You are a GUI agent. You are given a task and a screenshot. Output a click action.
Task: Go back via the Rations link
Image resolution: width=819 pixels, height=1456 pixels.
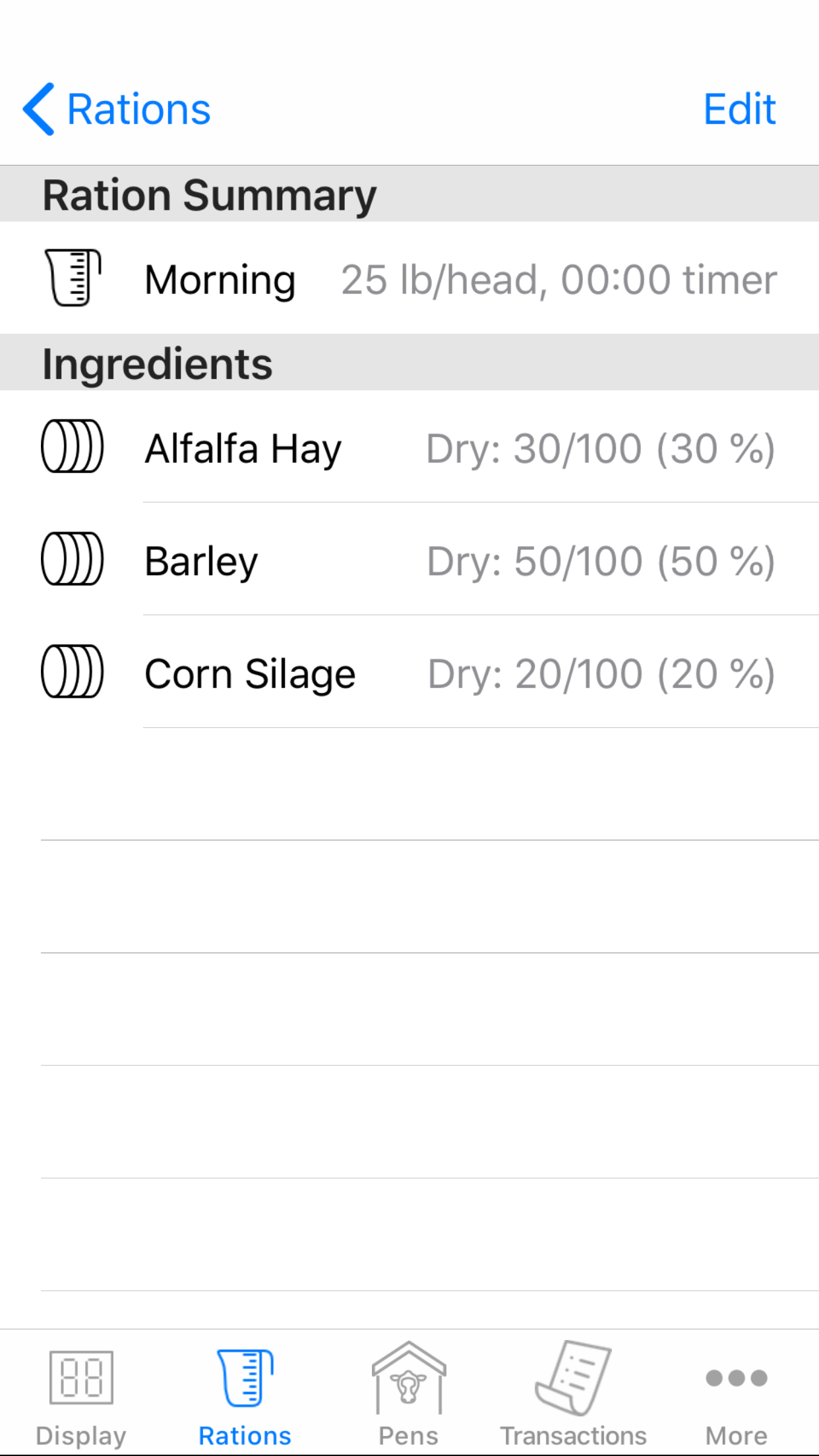tap(139, 109)
